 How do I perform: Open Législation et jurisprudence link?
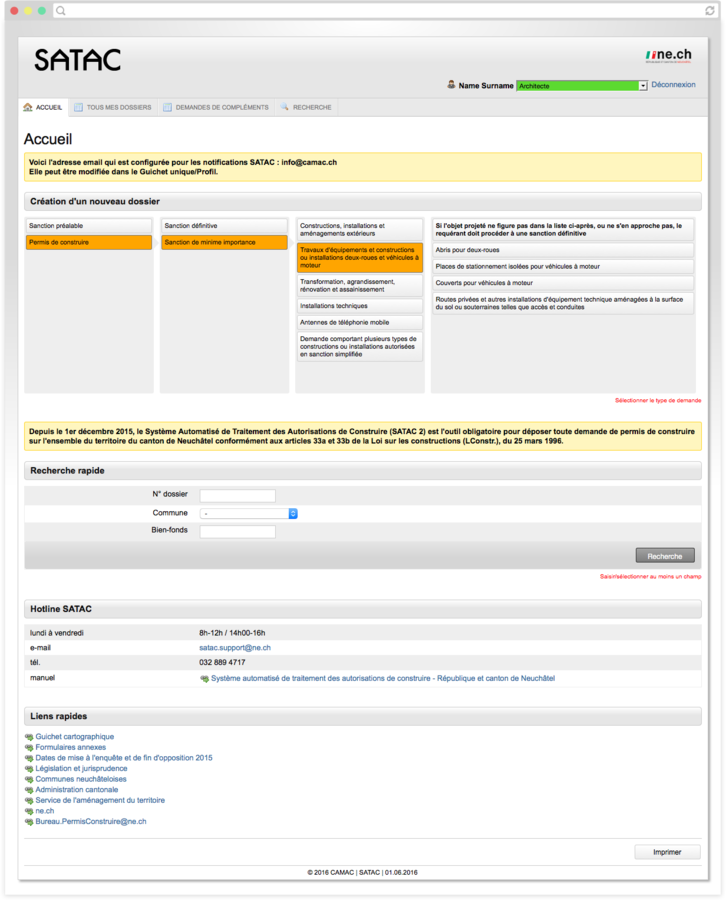(81, 769)
